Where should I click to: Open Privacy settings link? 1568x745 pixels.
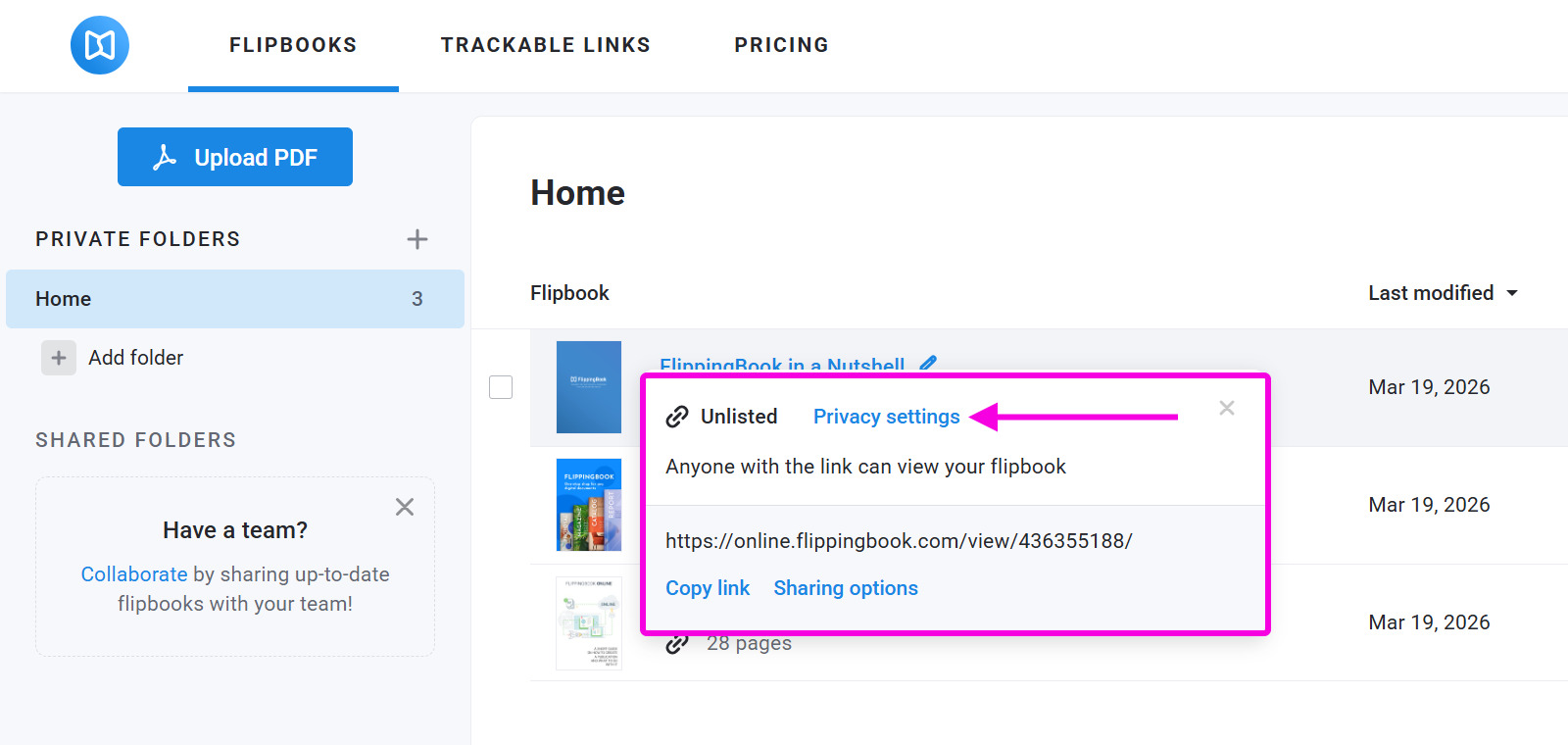886,417
